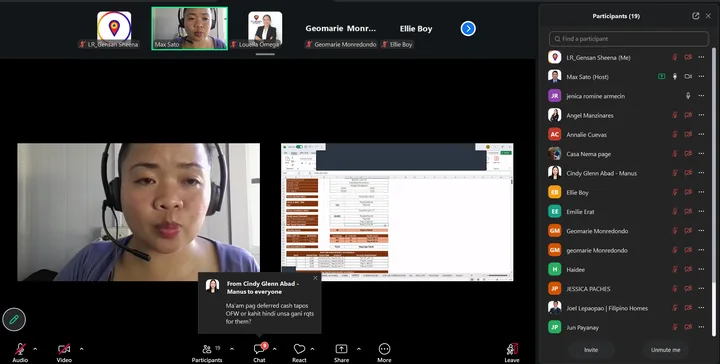
Task: Toggle the muted Audio microphone
Action: pyautogui.click(x=20, y=349)
